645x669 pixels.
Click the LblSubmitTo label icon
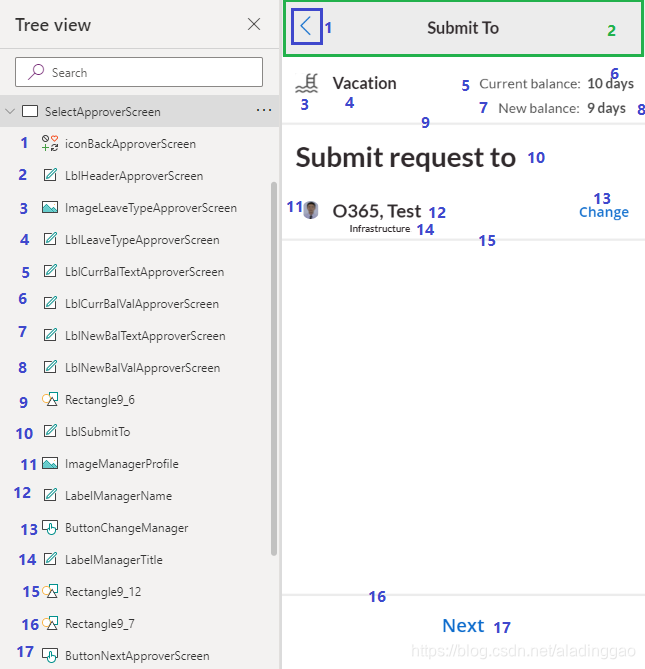pyautogui.click(x=50, y=431)
